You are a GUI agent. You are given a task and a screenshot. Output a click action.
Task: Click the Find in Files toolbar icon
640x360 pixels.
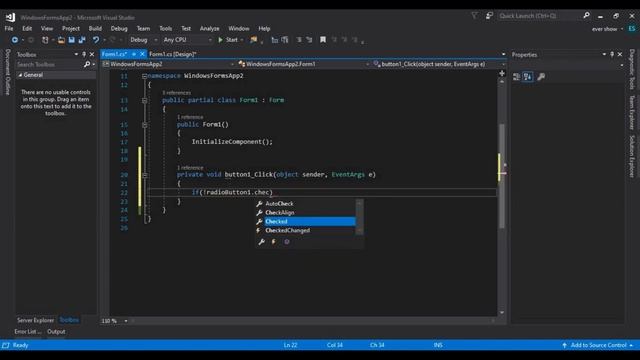(x=253, y=40)
